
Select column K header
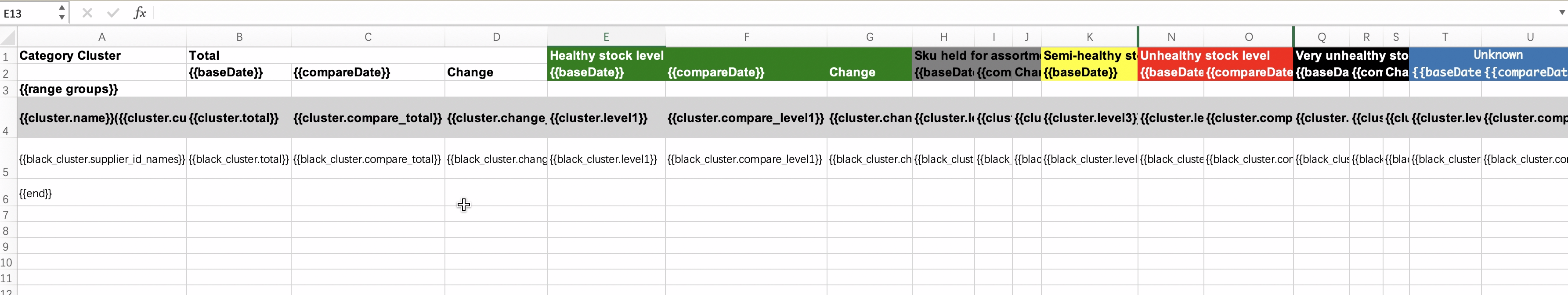click(x=1089, y=37)
